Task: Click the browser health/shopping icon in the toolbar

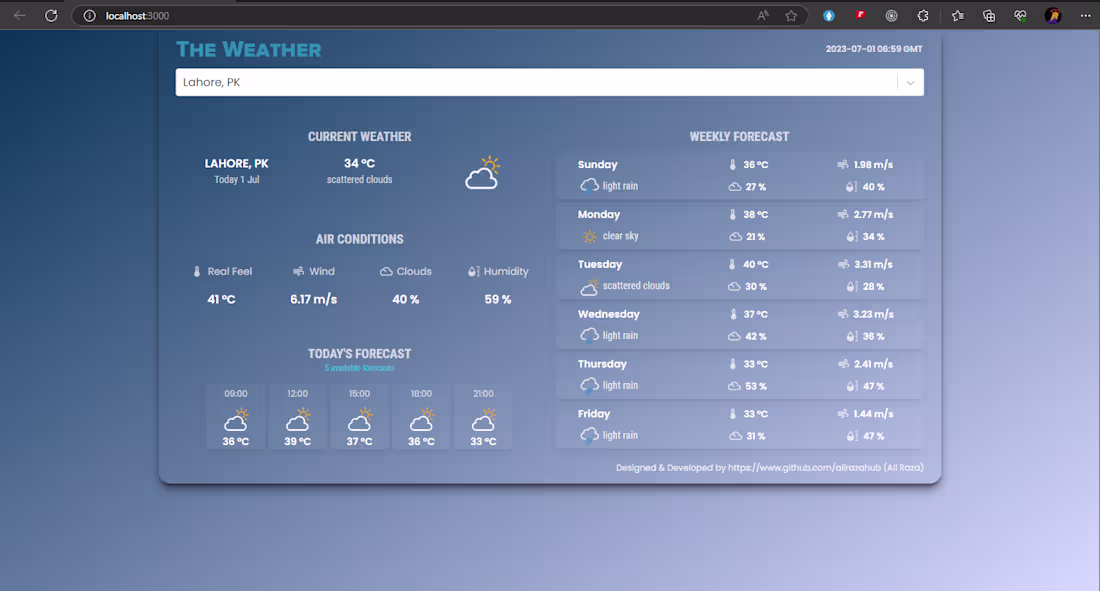Action: tap(1019, 15)
